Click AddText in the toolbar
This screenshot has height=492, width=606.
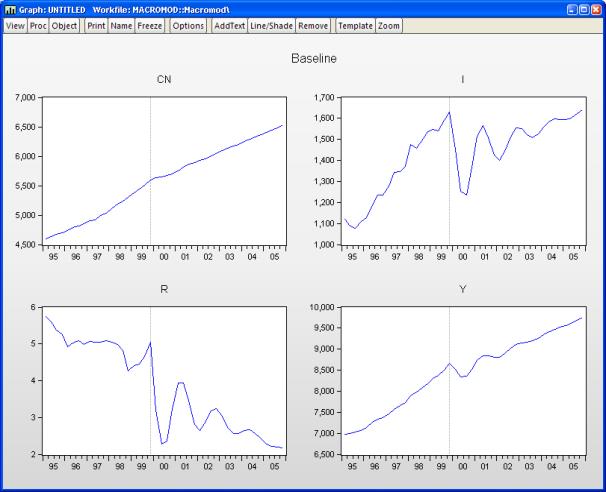(228, 25)
